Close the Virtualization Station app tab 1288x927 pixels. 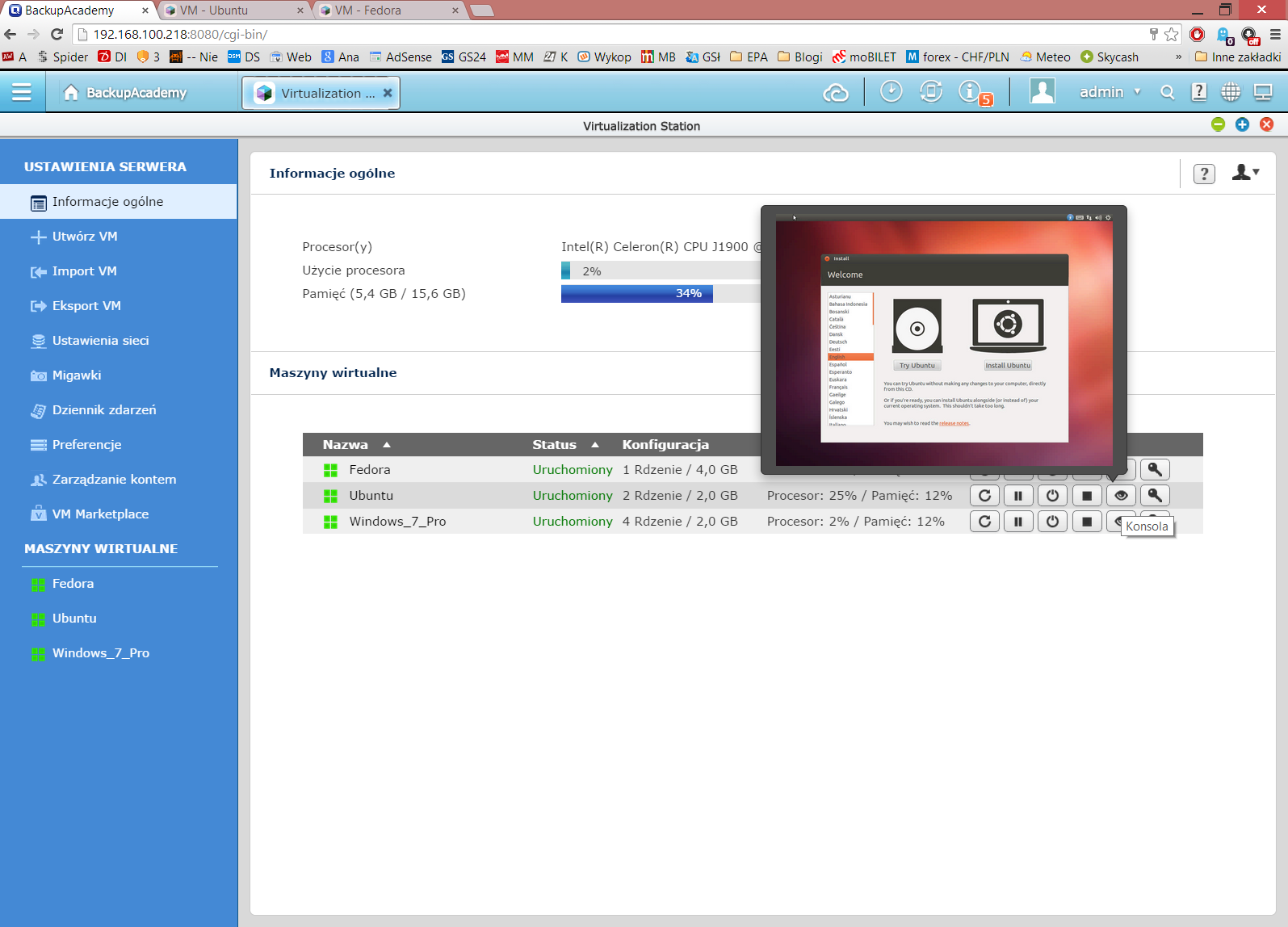point(388,93)
